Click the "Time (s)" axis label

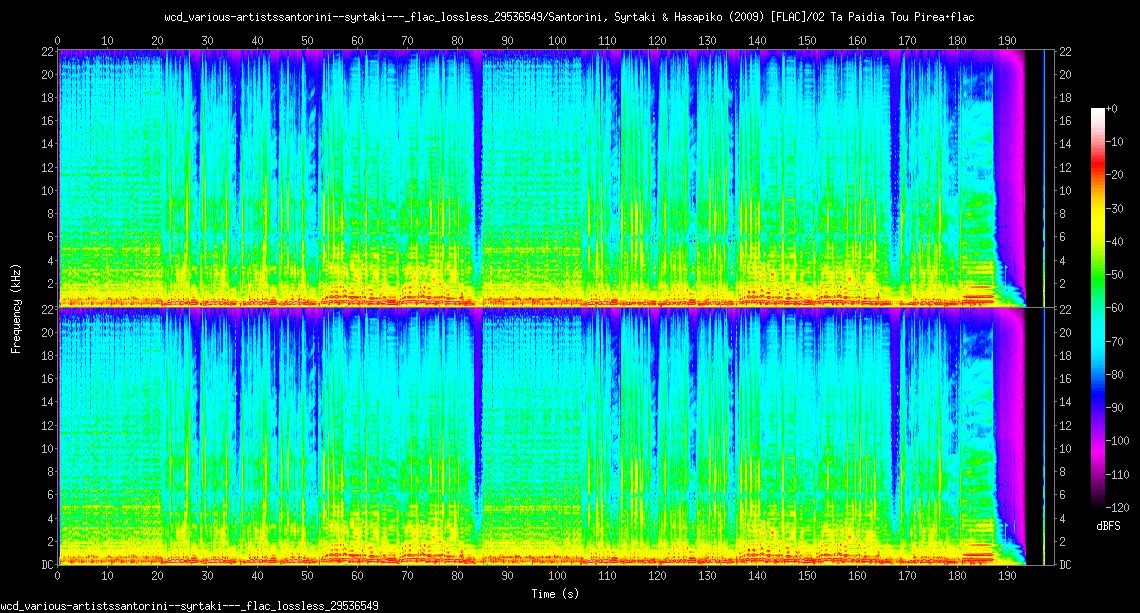click(555, 594)
